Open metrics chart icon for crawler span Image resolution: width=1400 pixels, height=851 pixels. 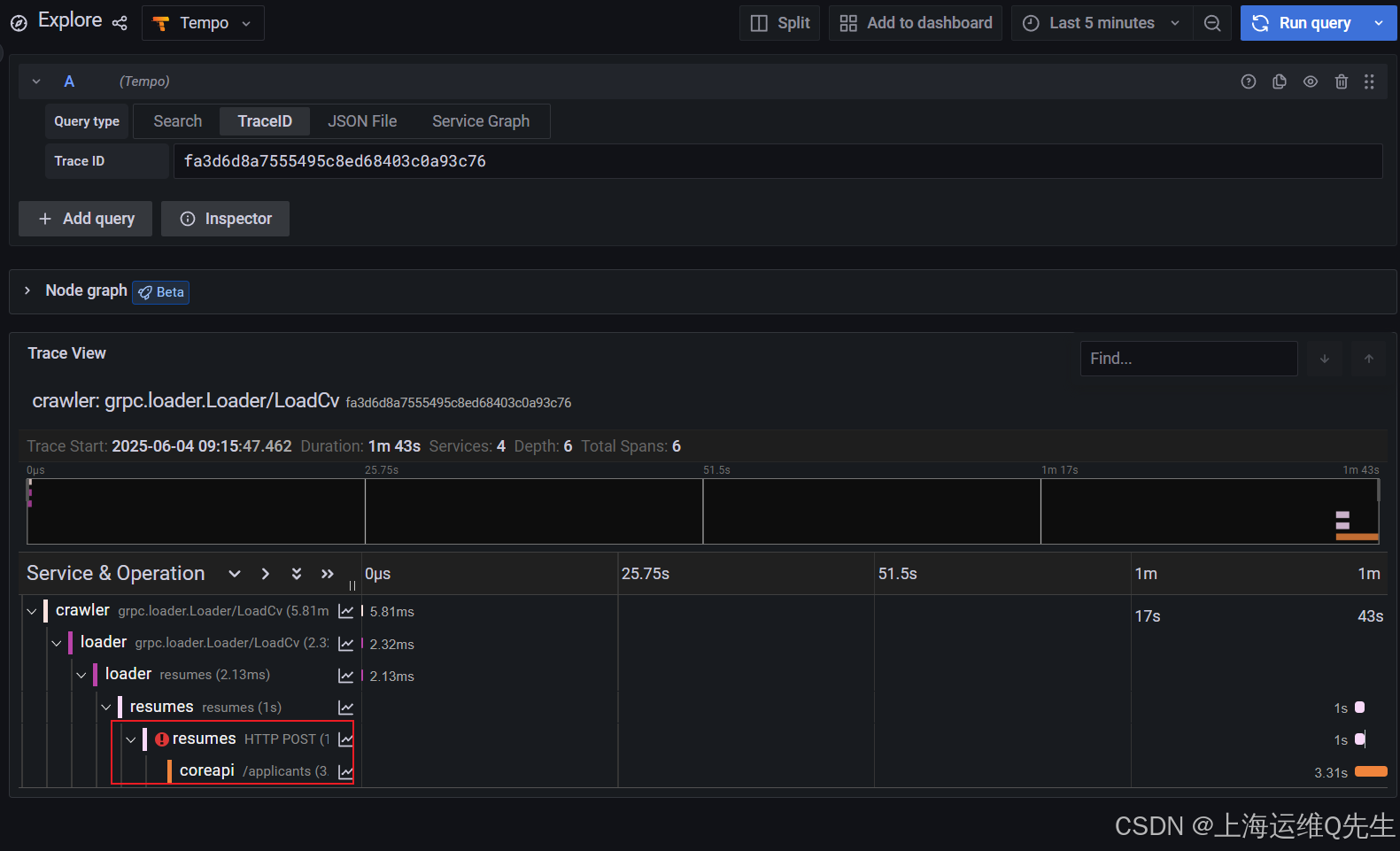point(346,611)
